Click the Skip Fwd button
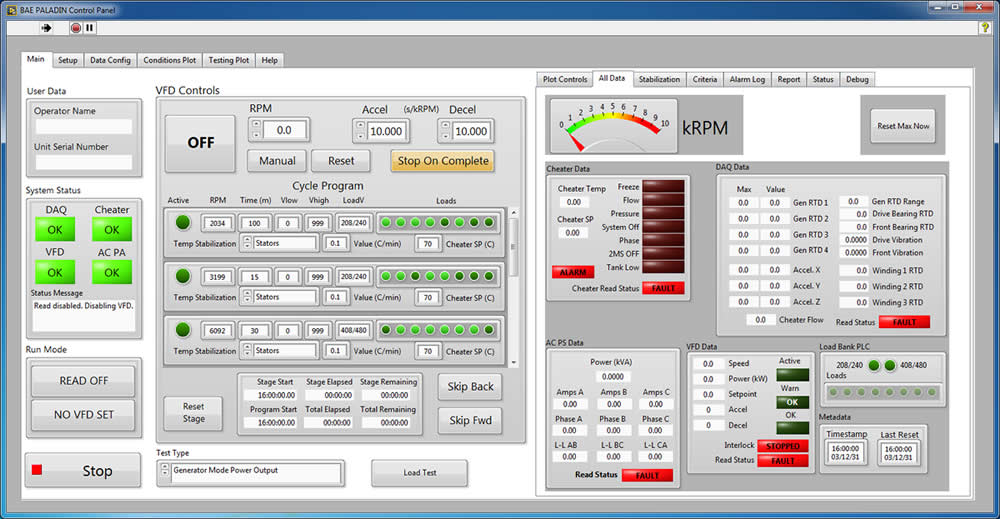Screen dimensions: 1000x519 [x=470, y=420]
